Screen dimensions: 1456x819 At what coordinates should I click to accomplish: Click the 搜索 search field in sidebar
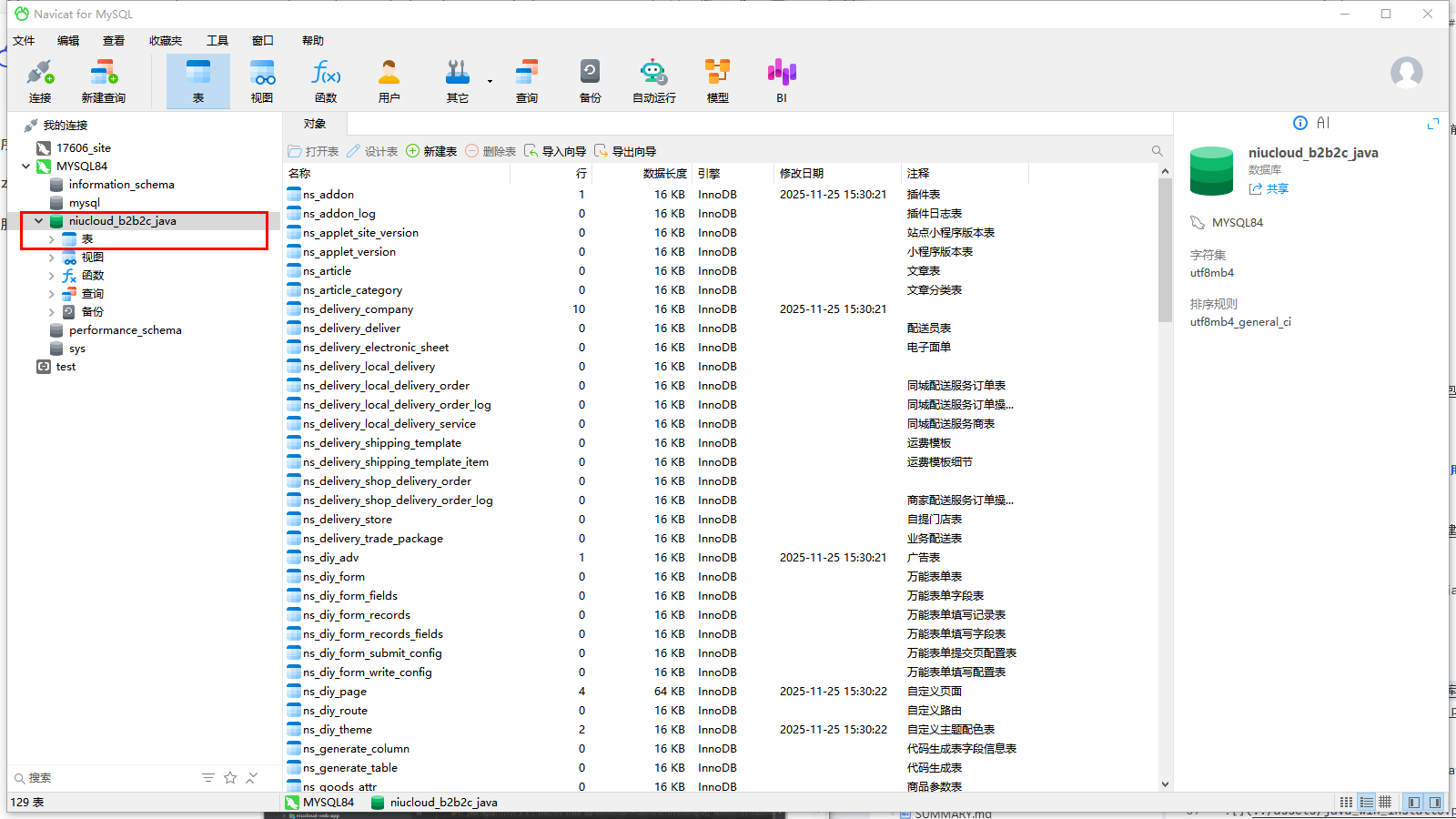100,778
